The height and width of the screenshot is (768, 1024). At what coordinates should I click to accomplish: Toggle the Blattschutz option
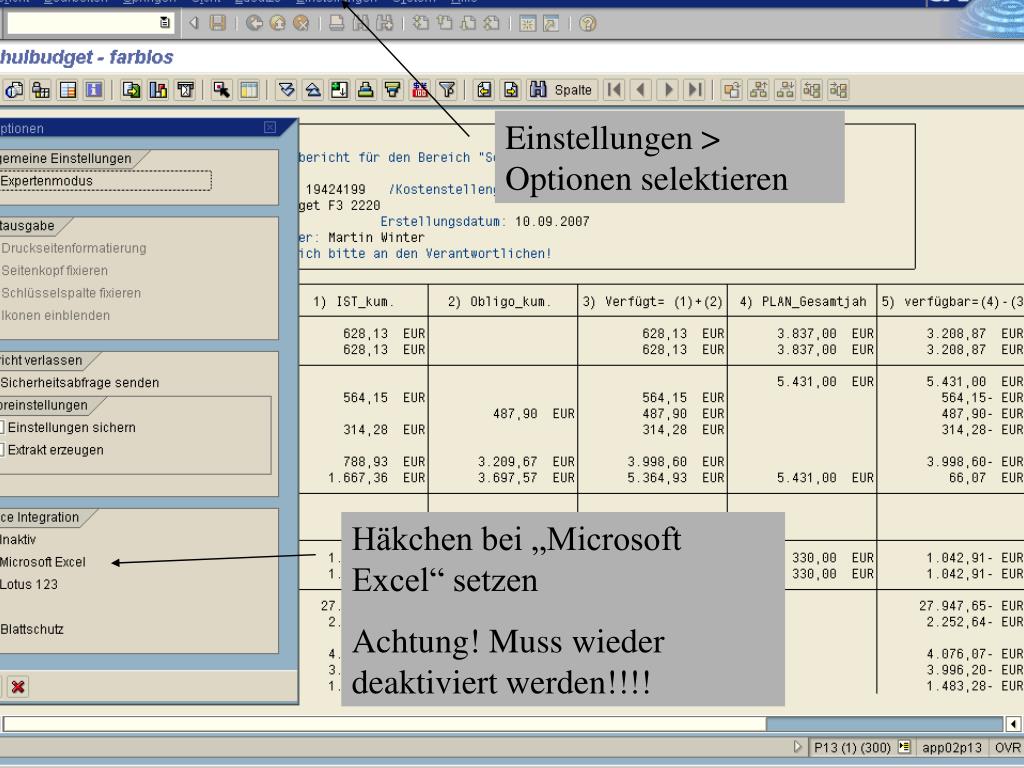pyautogui.click(x=32, y=630)
